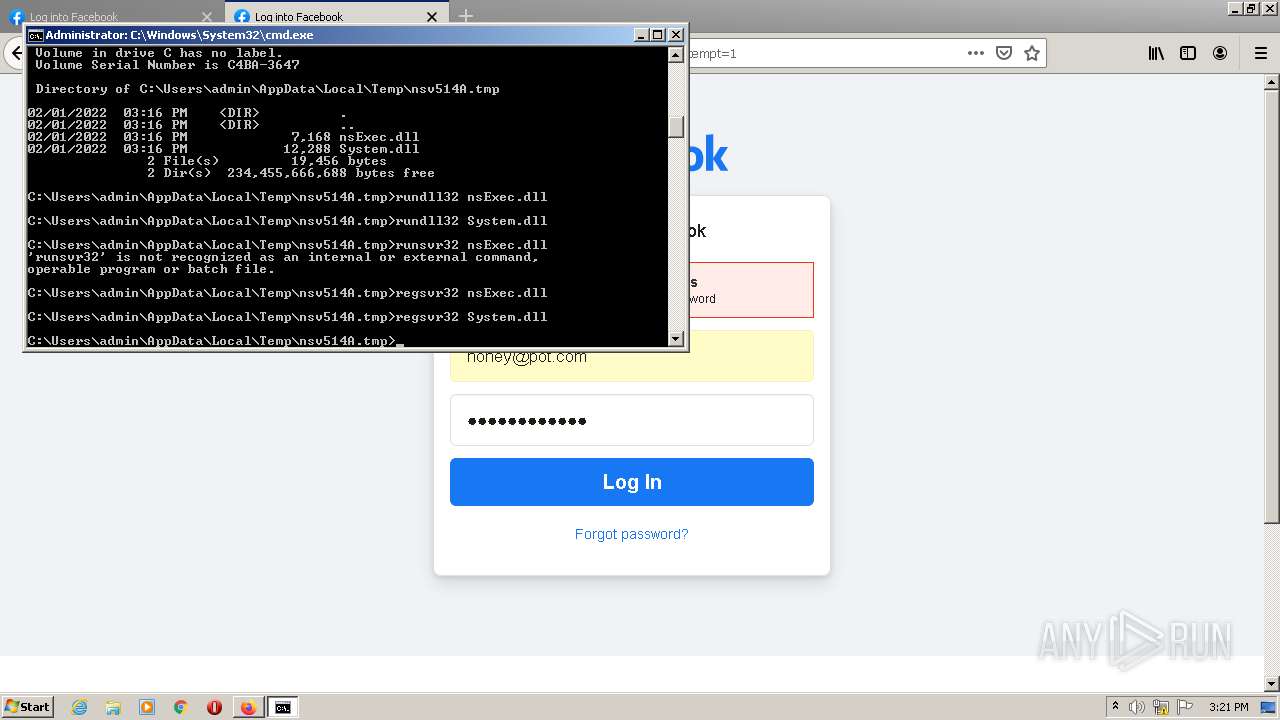Show hidden system tray icons
The image size is (1280, 720).
[1115, 707]
